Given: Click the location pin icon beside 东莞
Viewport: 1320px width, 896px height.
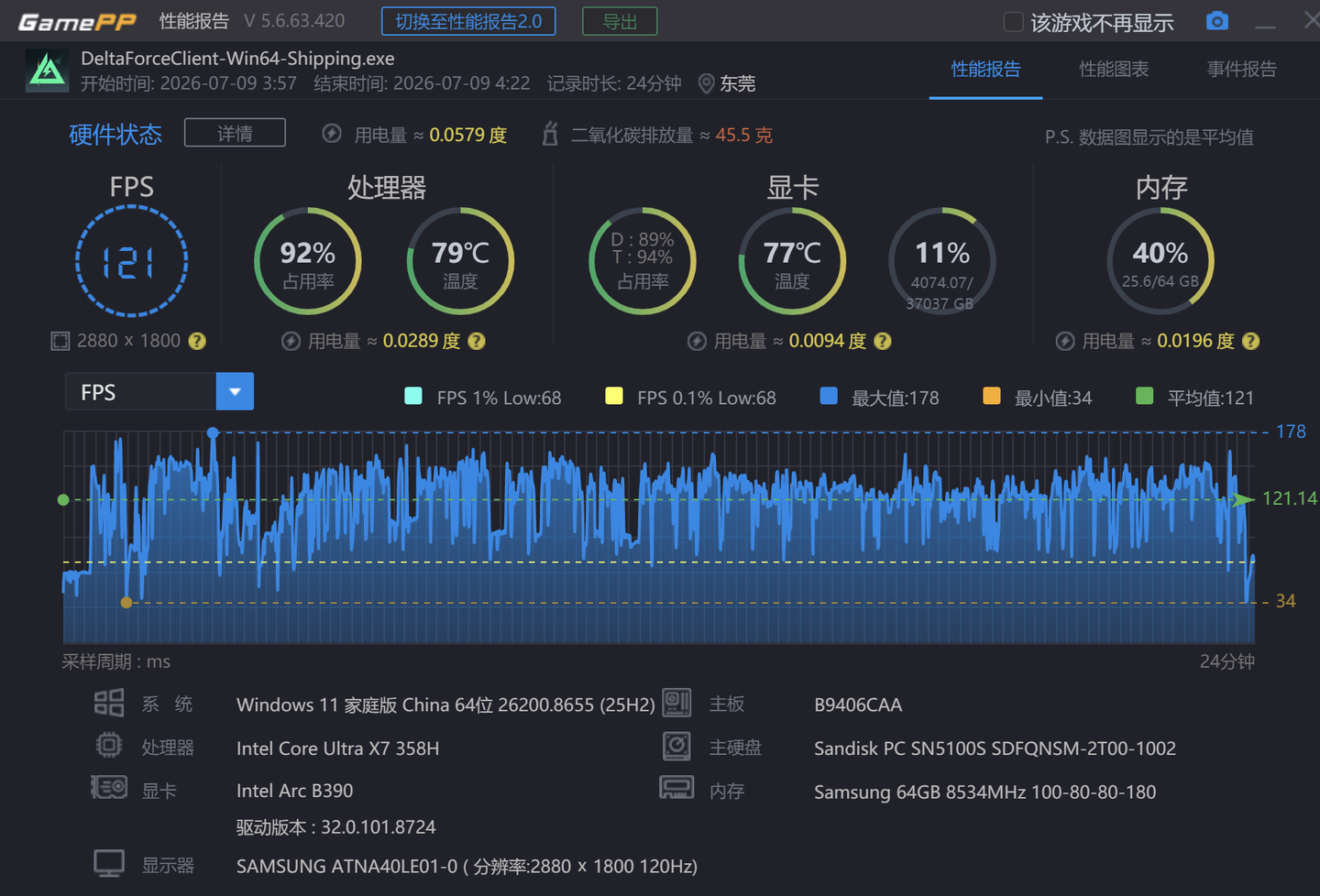Looking at the screenshot, I should point(706,84).
